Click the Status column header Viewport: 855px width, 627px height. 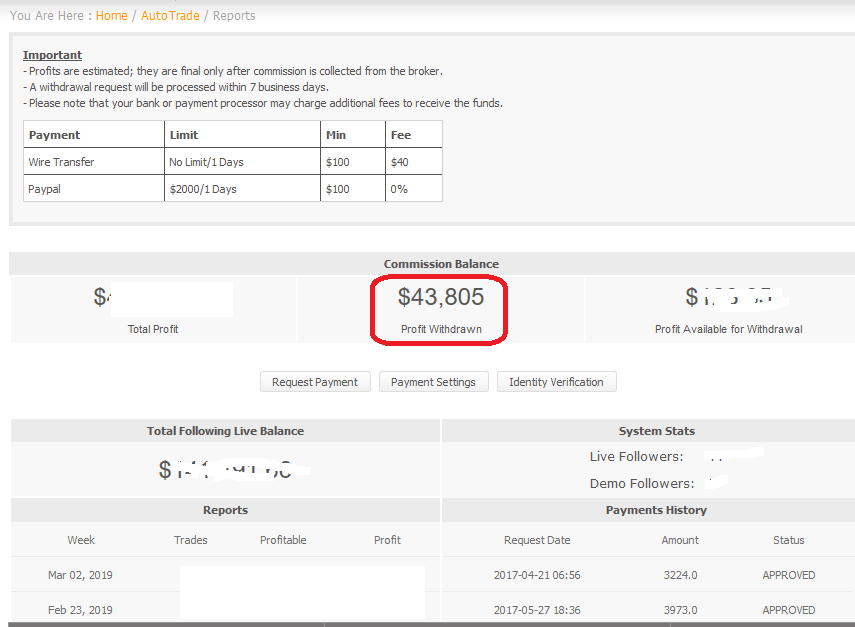(x=788, y=540)
